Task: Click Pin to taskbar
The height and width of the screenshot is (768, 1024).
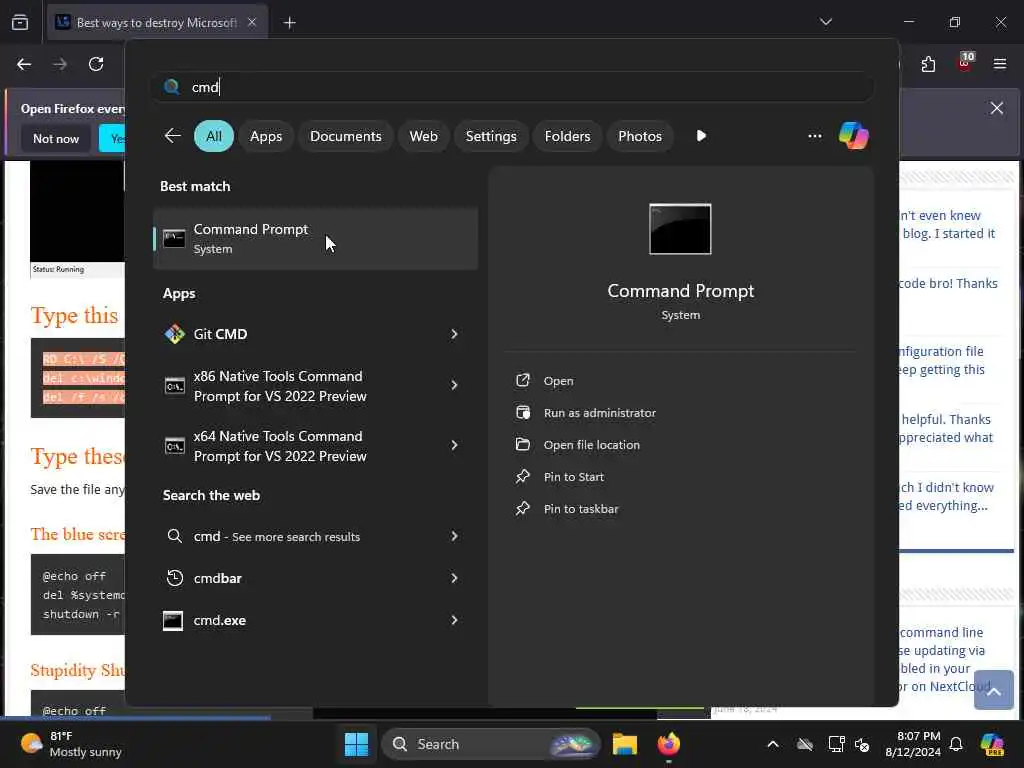Action: (x=581, y=509)
